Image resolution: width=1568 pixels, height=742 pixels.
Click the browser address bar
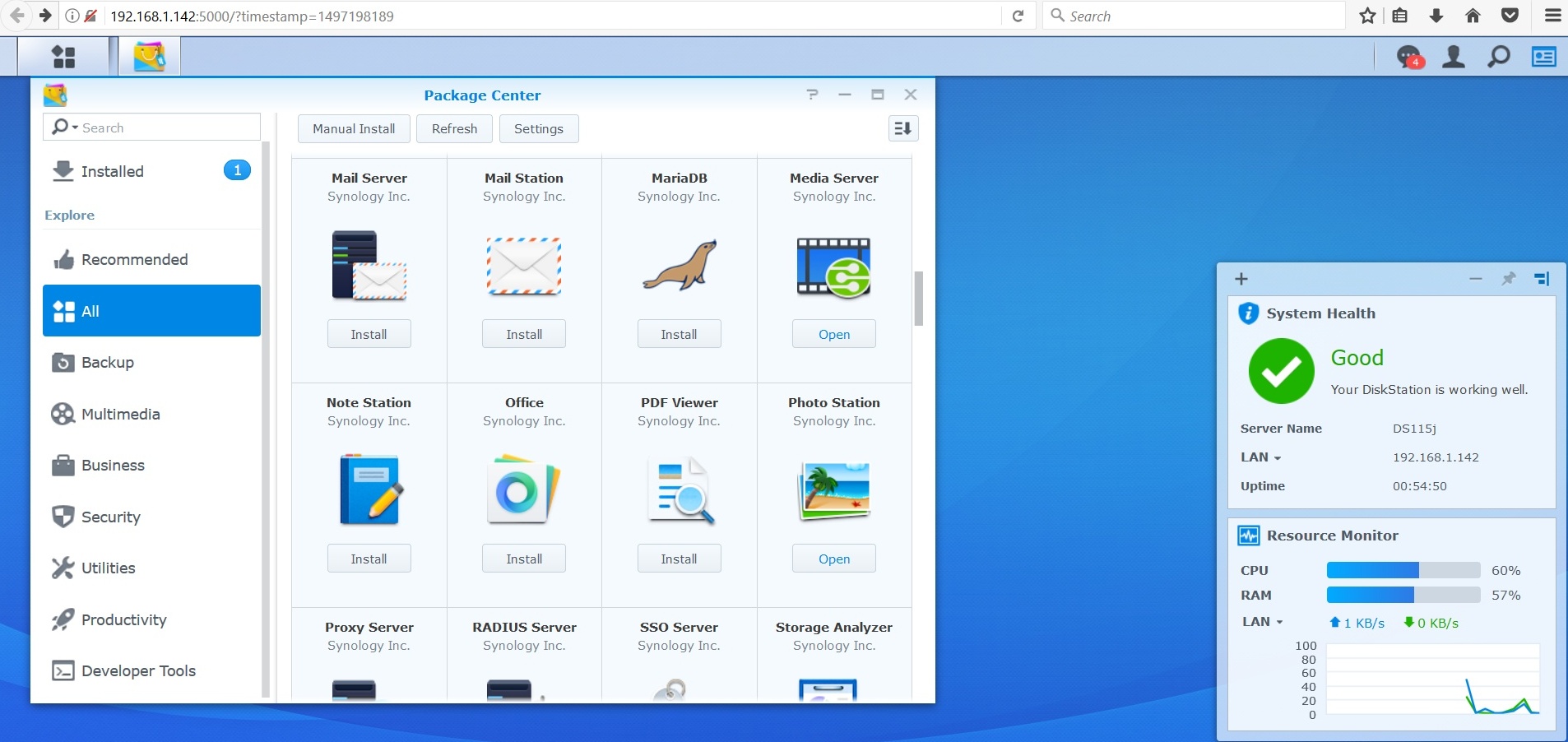[x=551, y=16]
